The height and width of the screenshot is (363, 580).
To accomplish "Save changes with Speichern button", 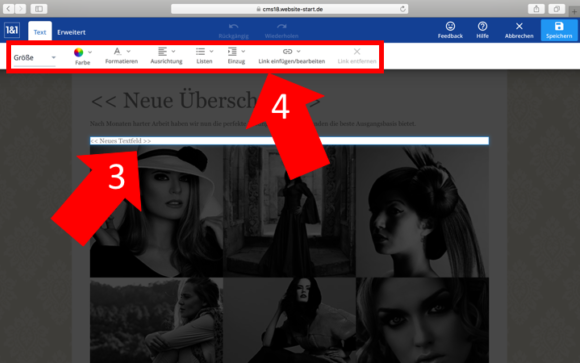I will click(x=559, y=30).
